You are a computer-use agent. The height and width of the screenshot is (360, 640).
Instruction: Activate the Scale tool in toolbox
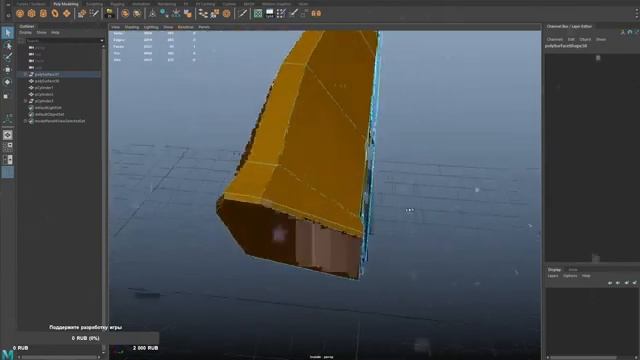pos(6,96)
